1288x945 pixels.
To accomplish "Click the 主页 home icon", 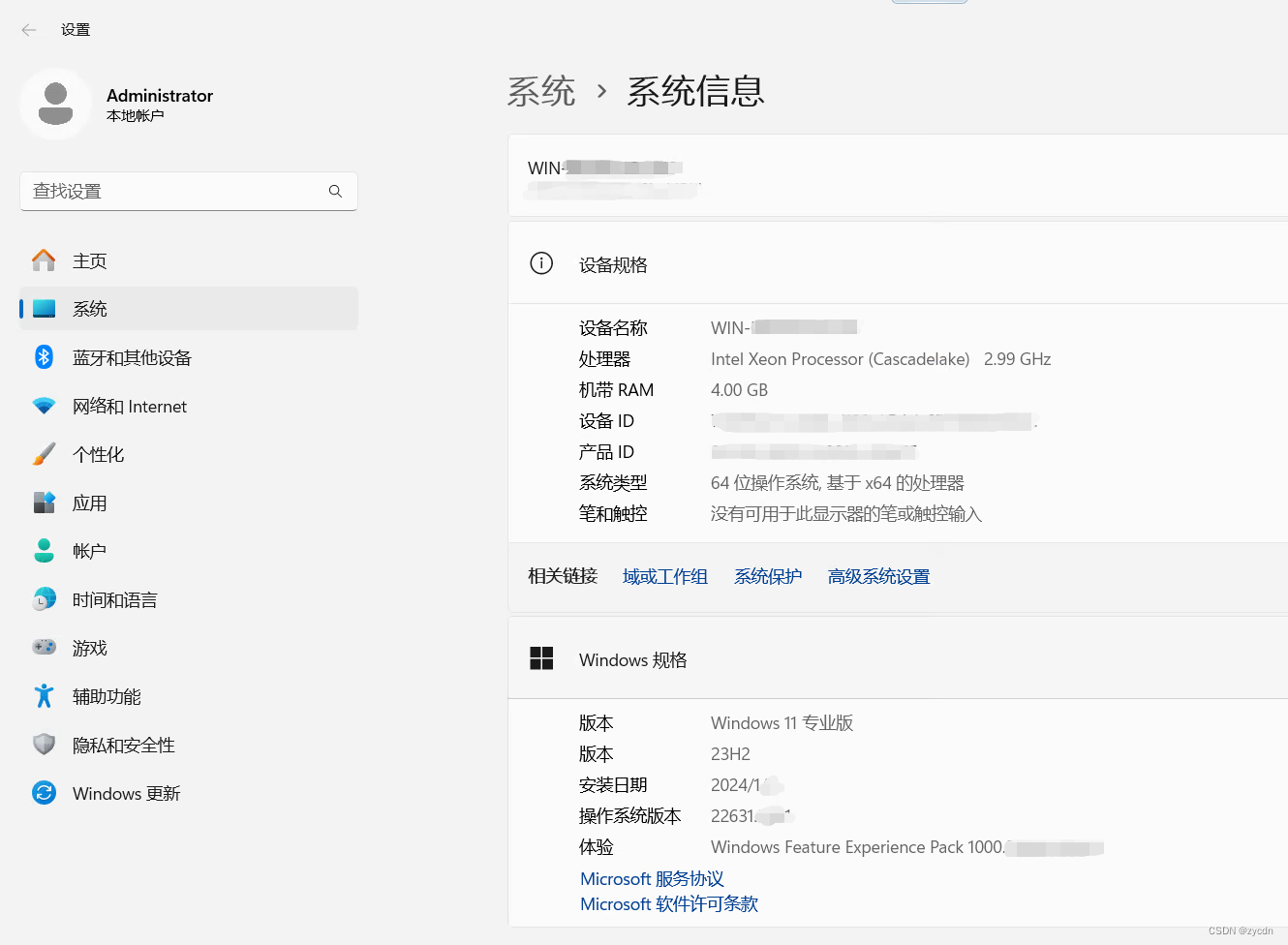I will [44, 260].
